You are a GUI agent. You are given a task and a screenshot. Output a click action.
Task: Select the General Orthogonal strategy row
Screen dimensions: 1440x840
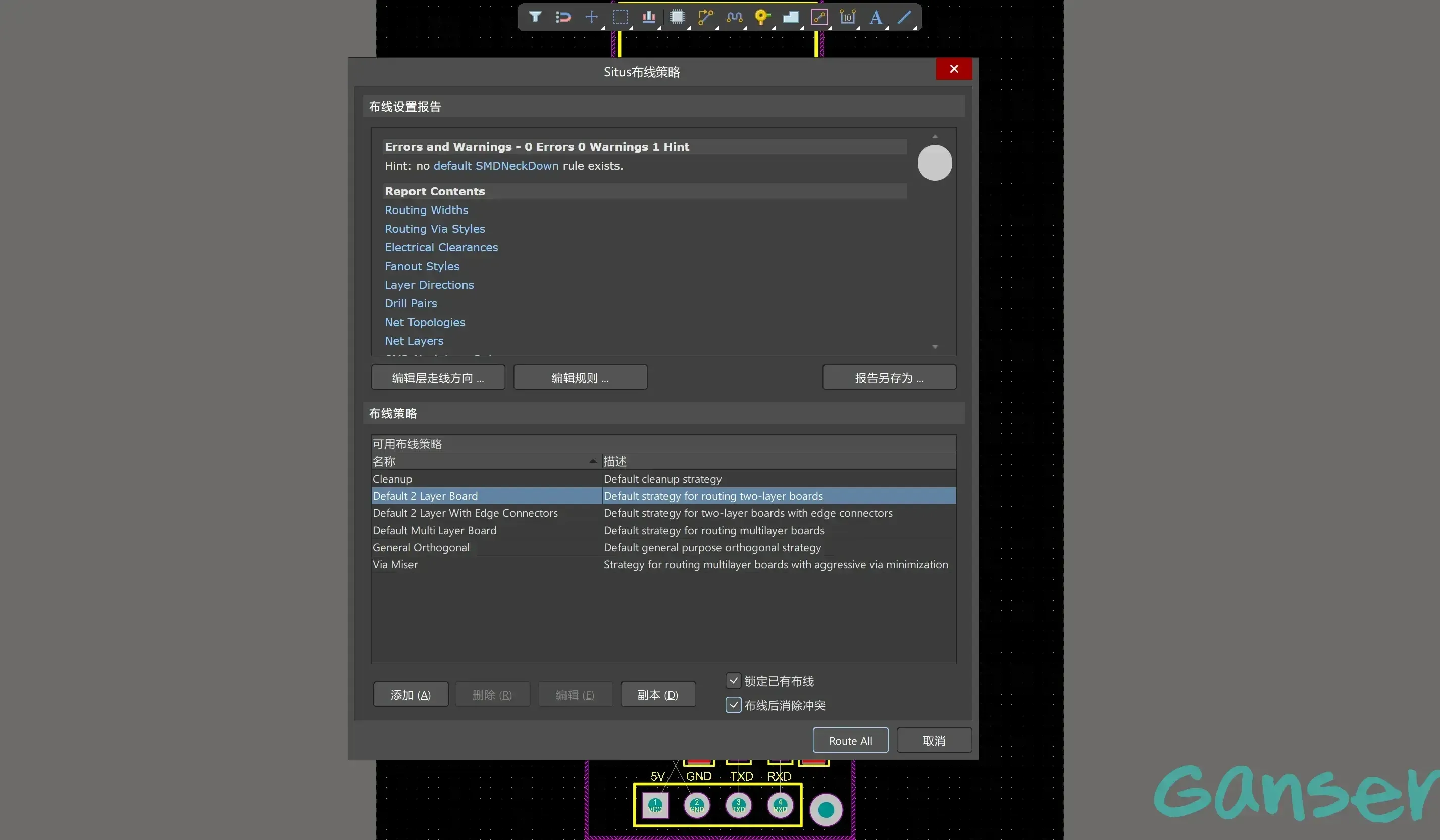(x=421, y=547)
